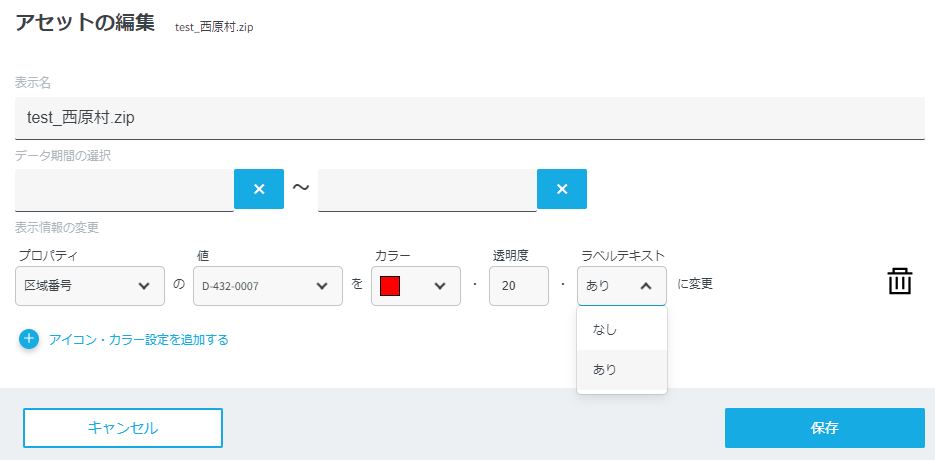Image resolution: width=935 pixels, height=460 pixels.
Task: Open the 区域番号 property dropdown
Action: point(90,286)
